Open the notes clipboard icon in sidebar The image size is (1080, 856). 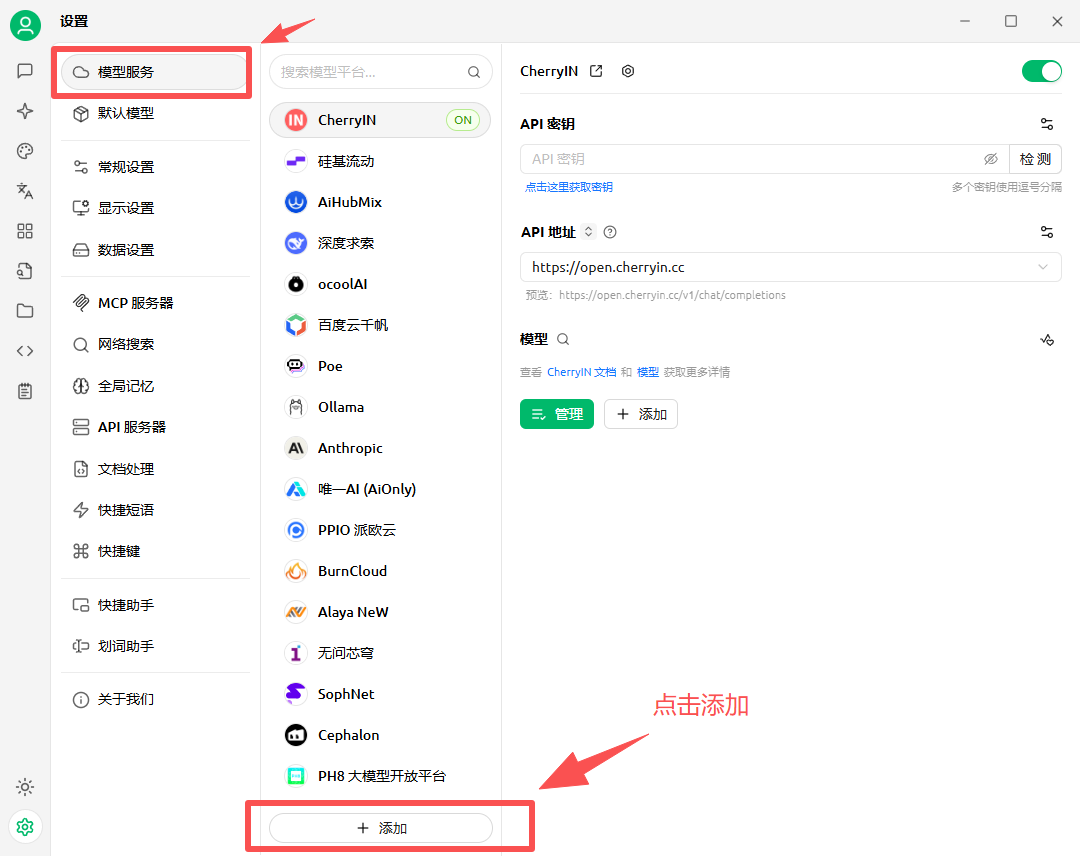coord(25,391)
